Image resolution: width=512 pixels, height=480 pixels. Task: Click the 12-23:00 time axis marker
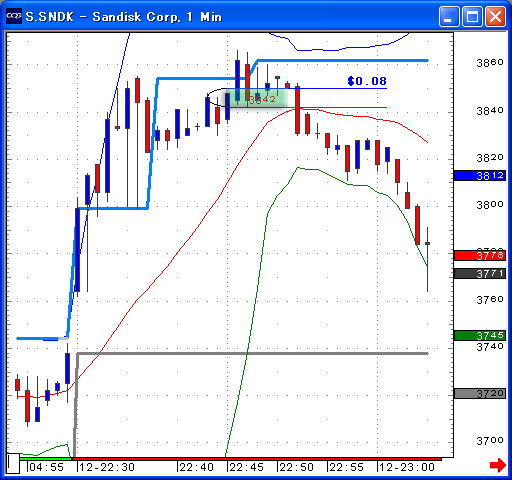(407, 467)
